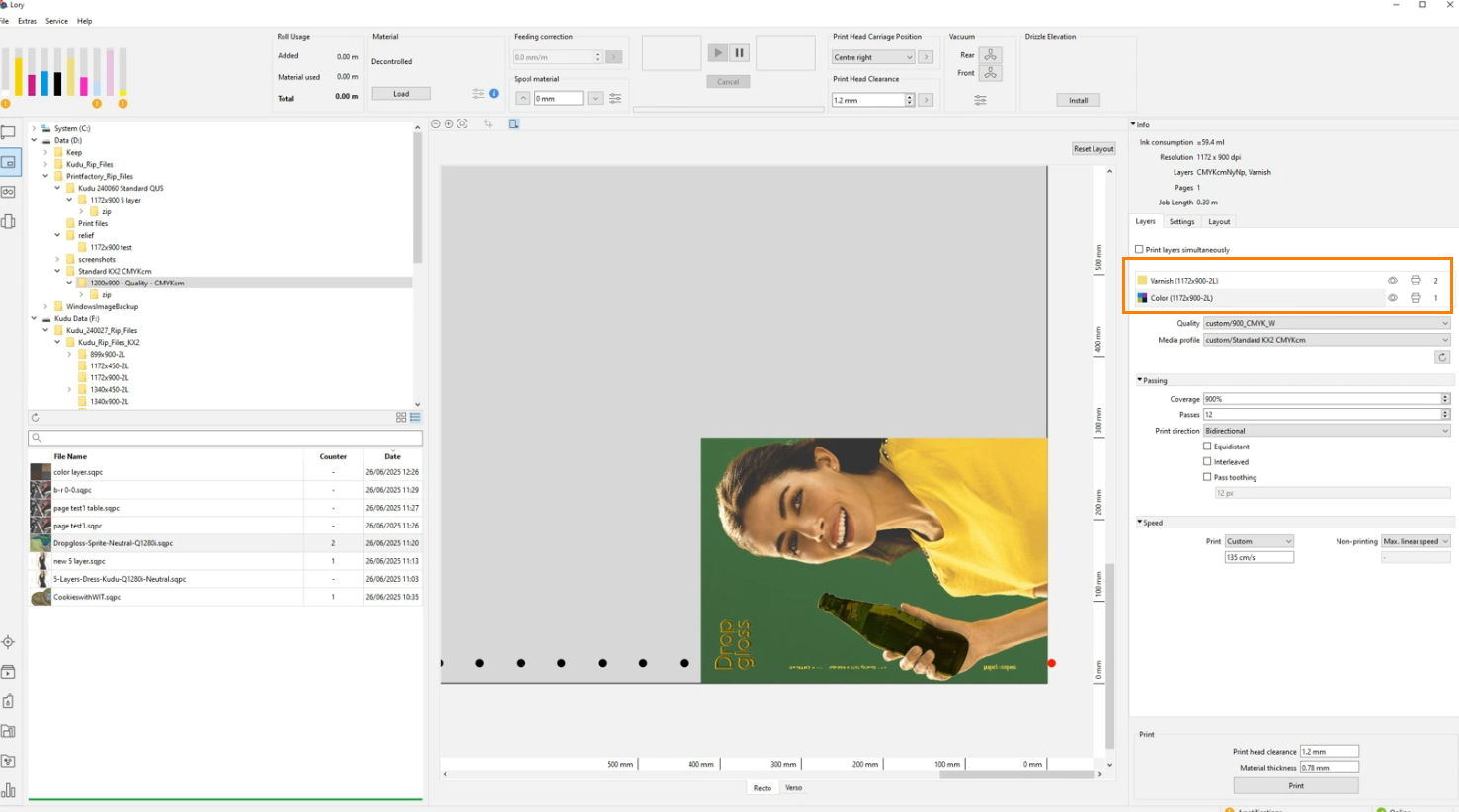Screen dimensions: 1459x812
Task: Click the zoom in icon above the preview
Action: [448, 124]
